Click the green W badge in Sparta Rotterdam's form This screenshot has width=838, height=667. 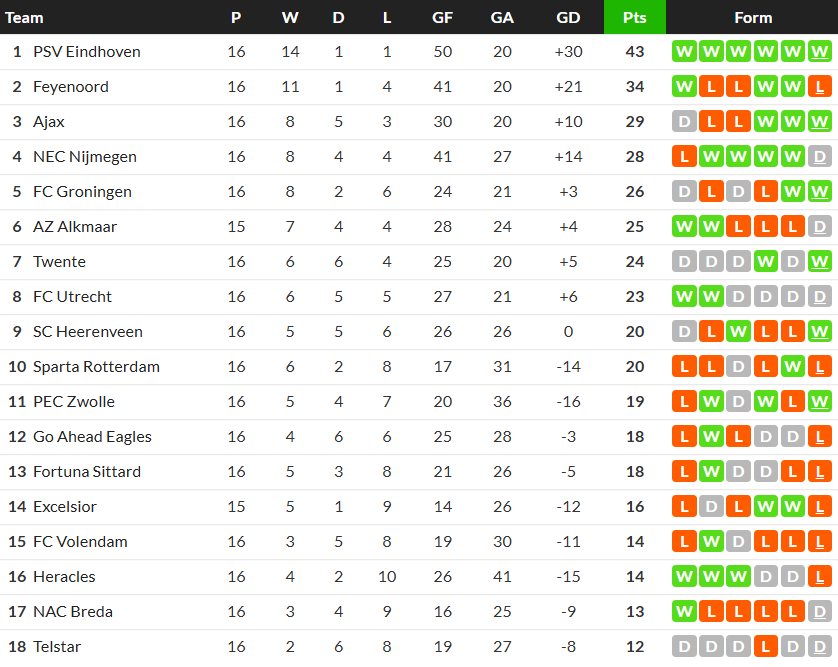tap(793, 366)
